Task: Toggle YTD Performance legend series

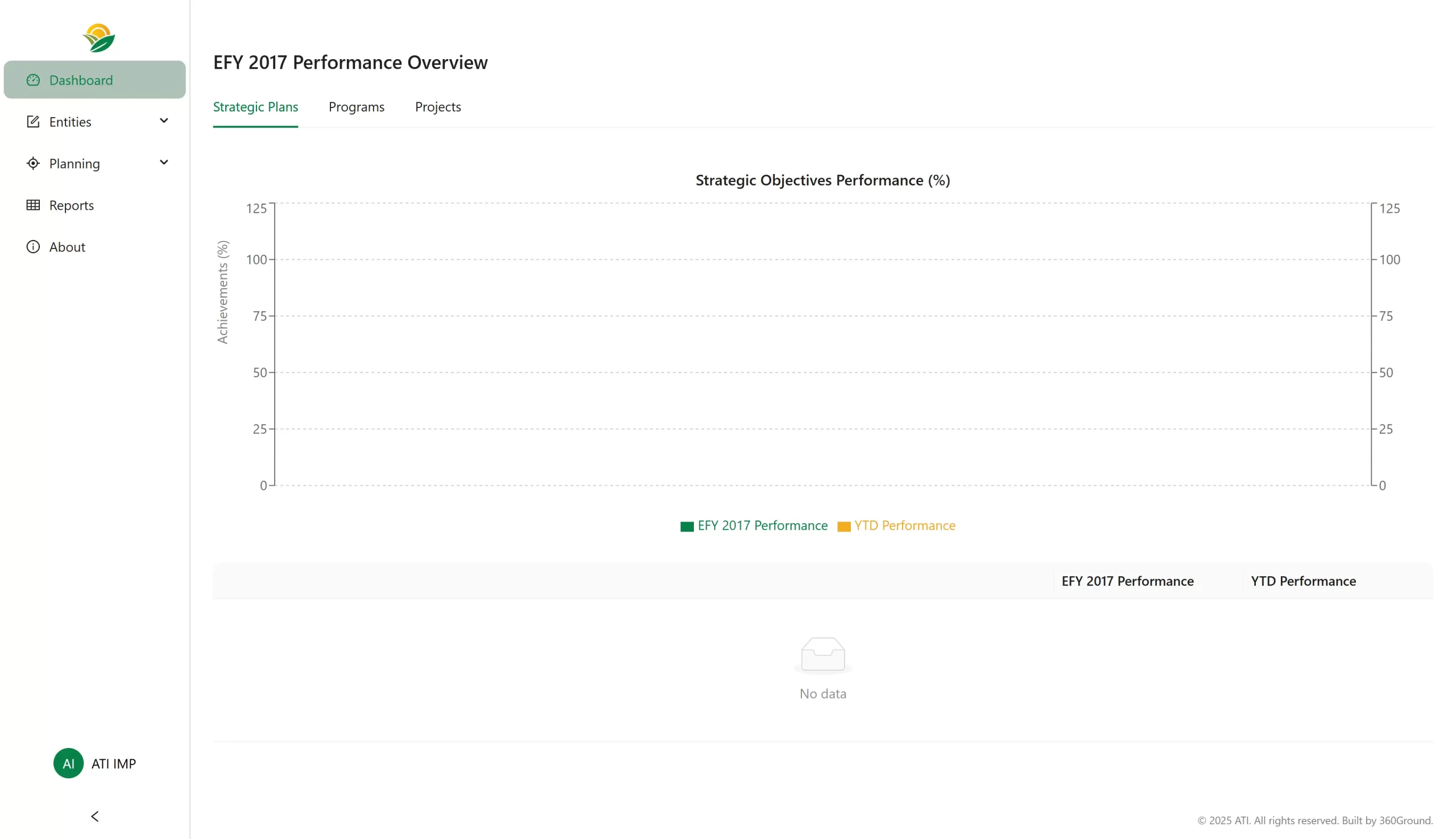Action: tap(904, 526)
